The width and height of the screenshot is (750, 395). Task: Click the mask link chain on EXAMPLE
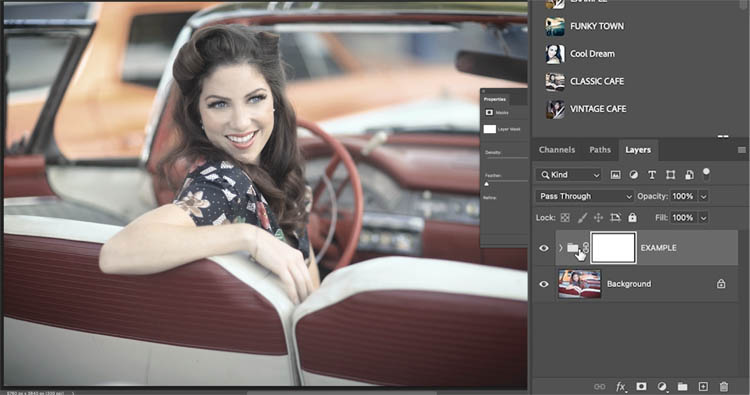pyautogui.click(x=586, y=248)
